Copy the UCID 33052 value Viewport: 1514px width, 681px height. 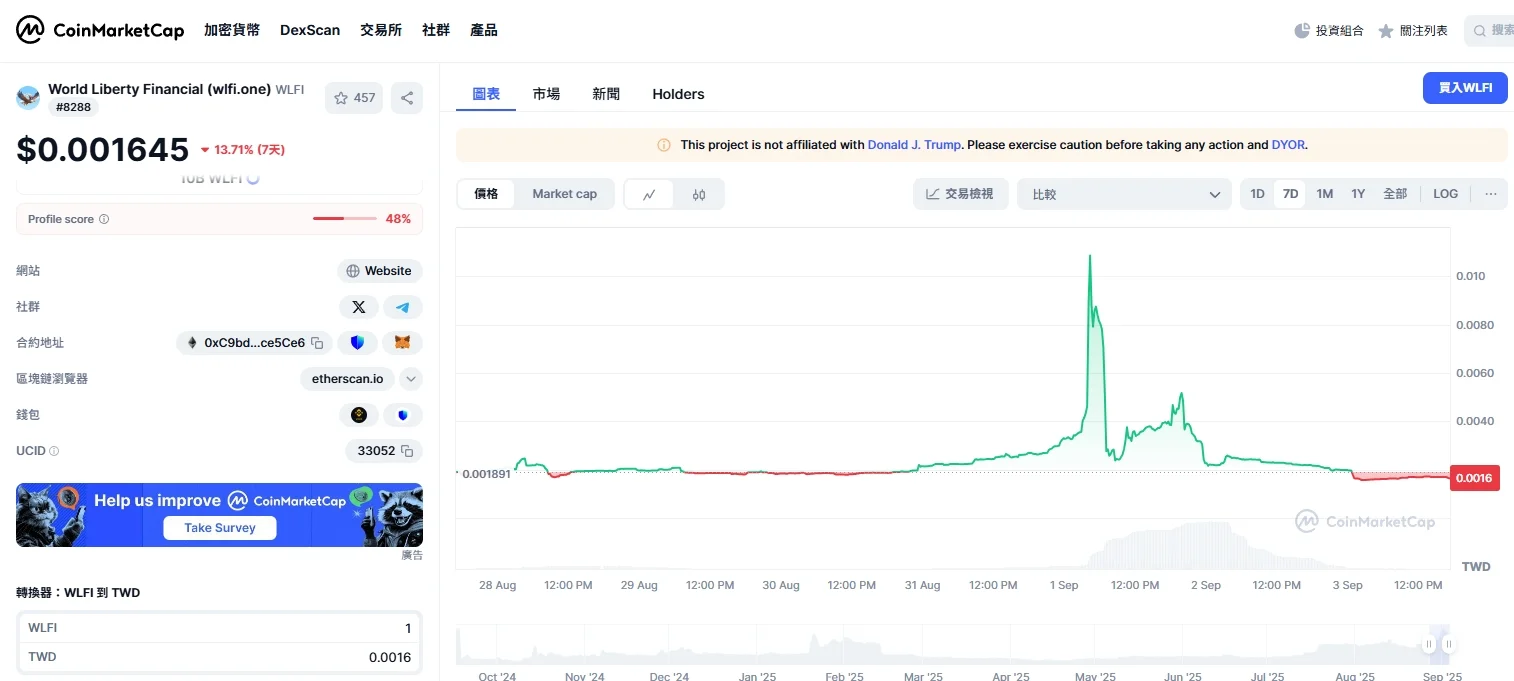(407, 451)
